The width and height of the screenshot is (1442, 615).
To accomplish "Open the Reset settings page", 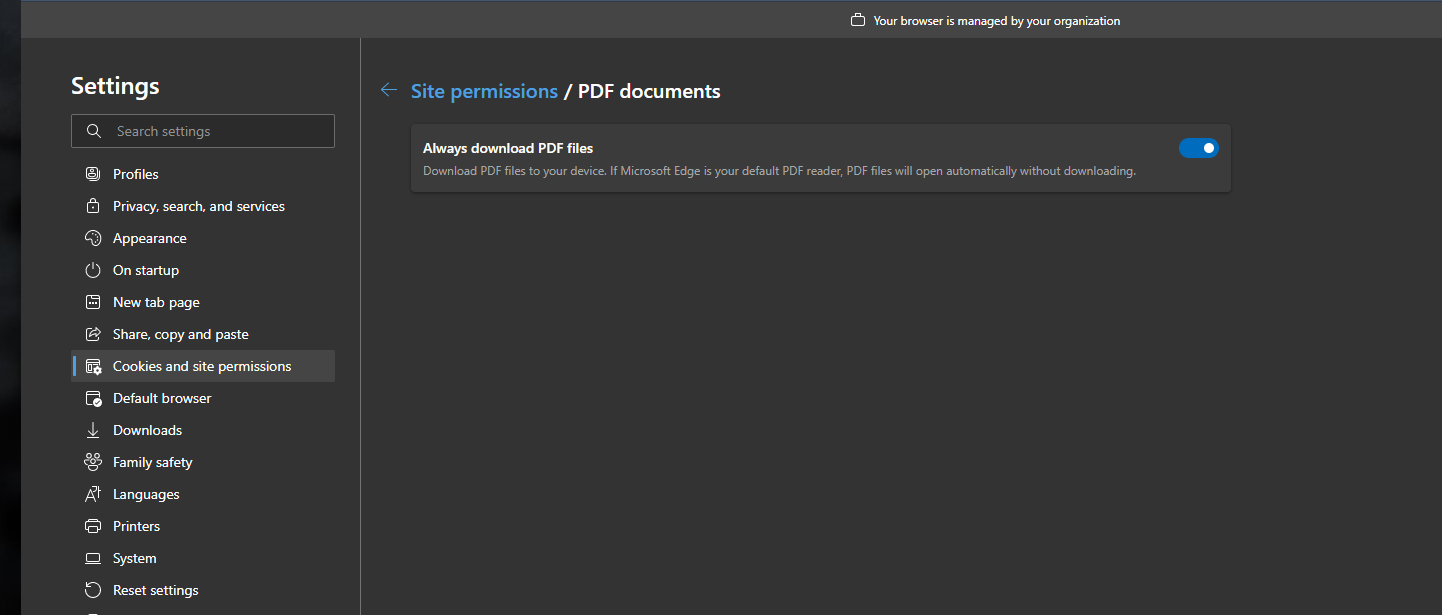I will (156, 590).
